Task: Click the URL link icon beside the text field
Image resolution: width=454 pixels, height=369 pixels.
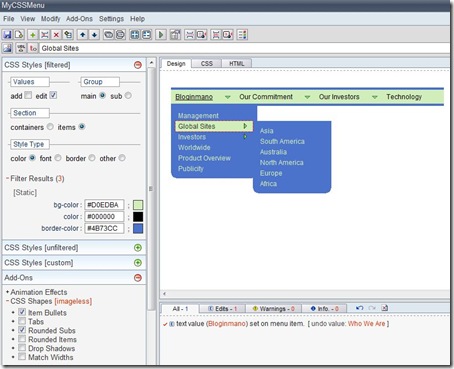Action: point(21,48)
